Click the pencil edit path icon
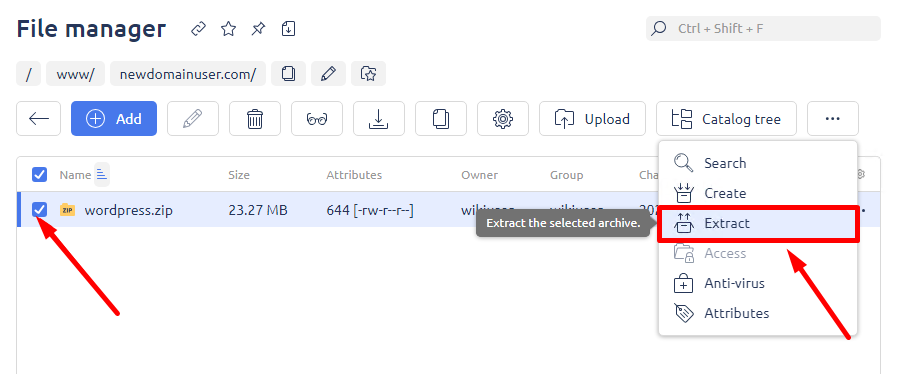This screenshot has width=897, height=374. [328, 73]
